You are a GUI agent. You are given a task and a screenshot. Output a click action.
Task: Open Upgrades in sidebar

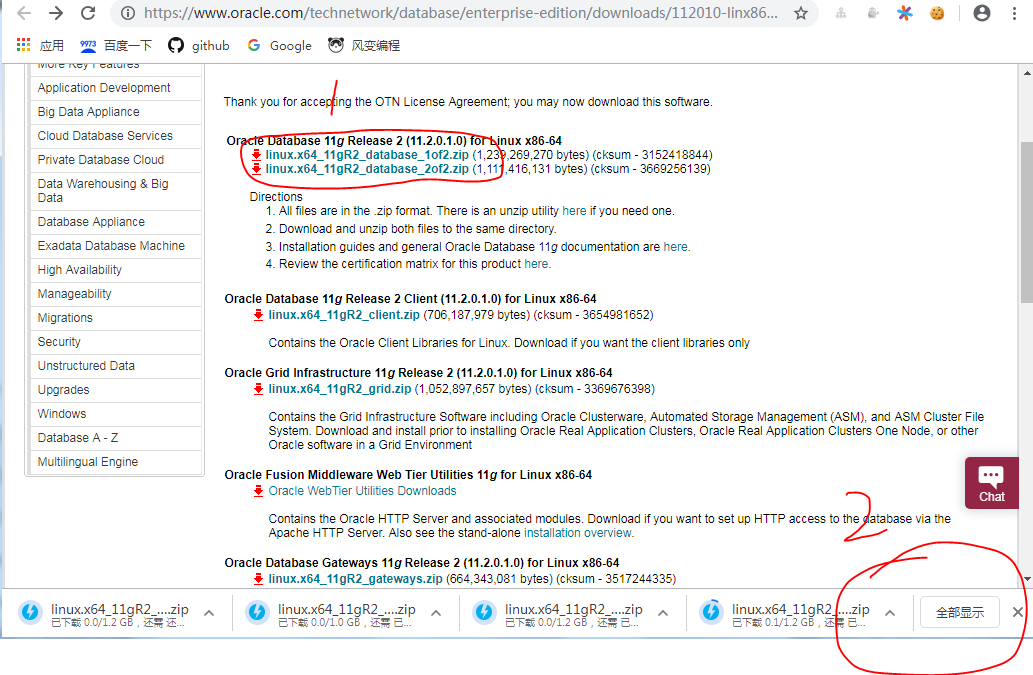(115, 390)
